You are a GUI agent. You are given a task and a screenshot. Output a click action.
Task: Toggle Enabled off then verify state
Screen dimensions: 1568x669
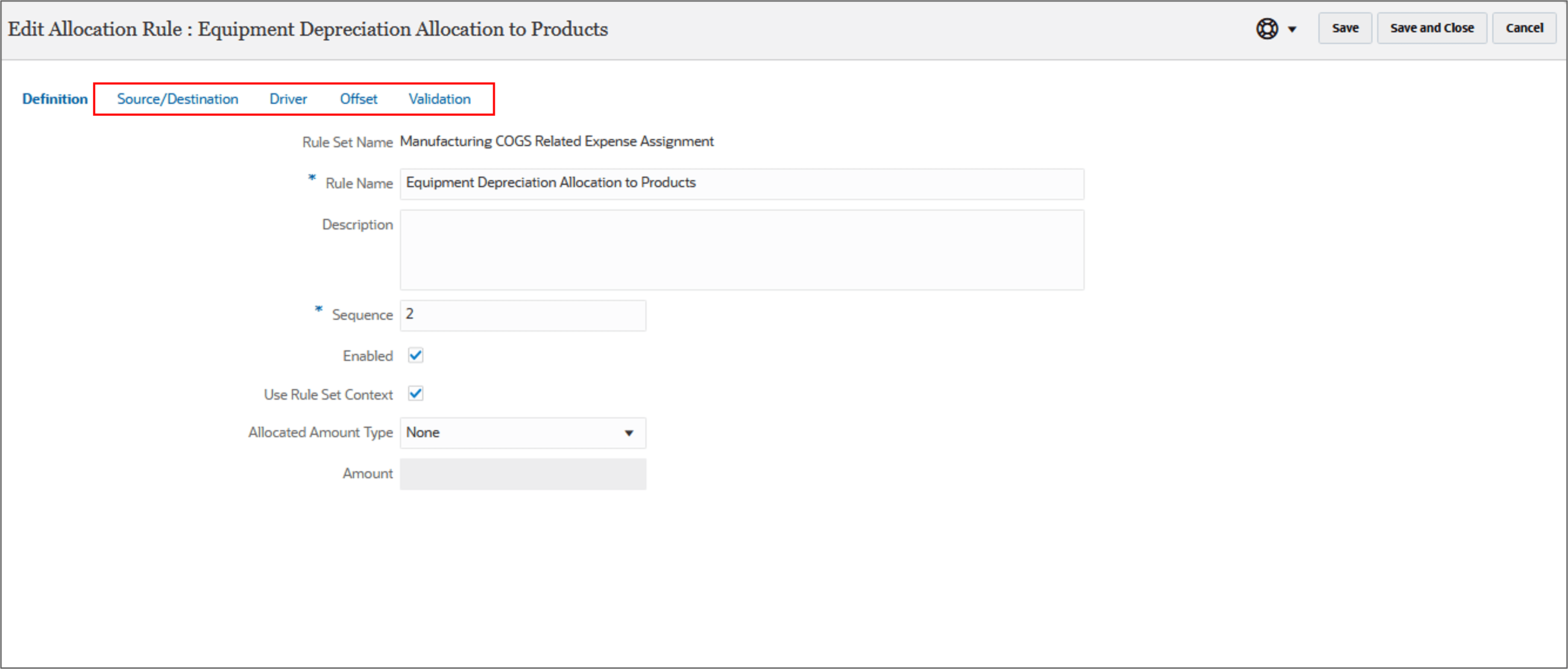[x=416, y=355]
